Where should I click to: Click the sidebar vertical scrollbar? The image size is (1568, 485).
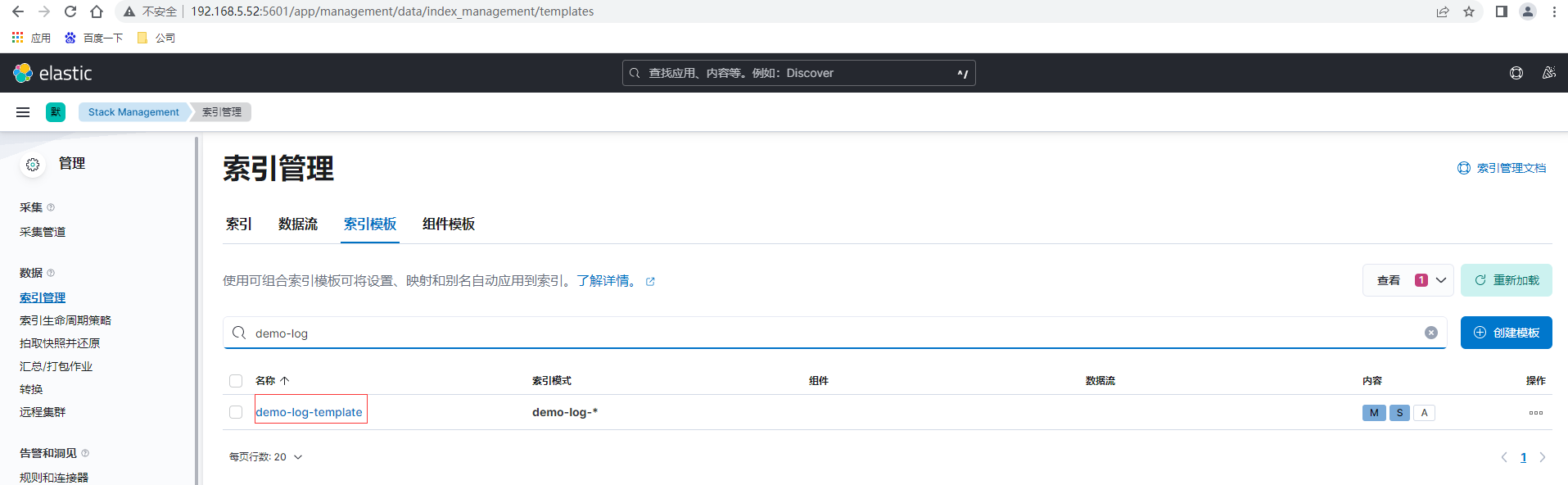pos(197,311)
